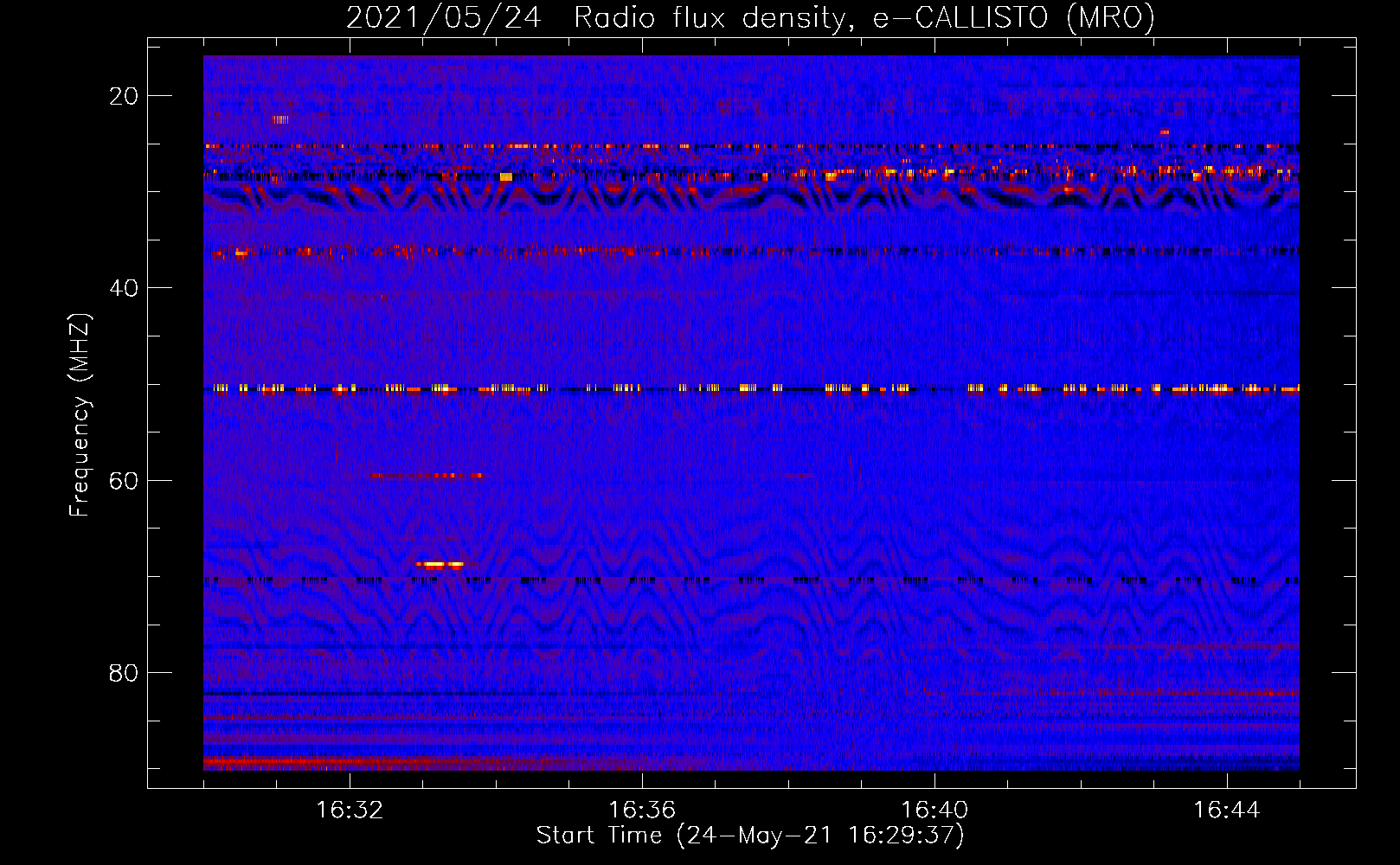The height and width of the screenshot is (865, 1400).
Task: Click the time tick label "16:36"
Action: pyautogui.click(x=642, y=811)
